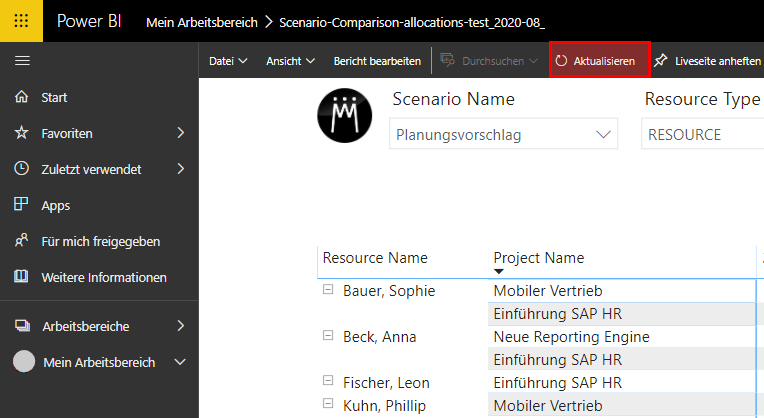The width and height of the screenshot is (764, 418).
Task: Click the Scenario-Comparison report breadcrumb title
Action: [x=412, y=22]
